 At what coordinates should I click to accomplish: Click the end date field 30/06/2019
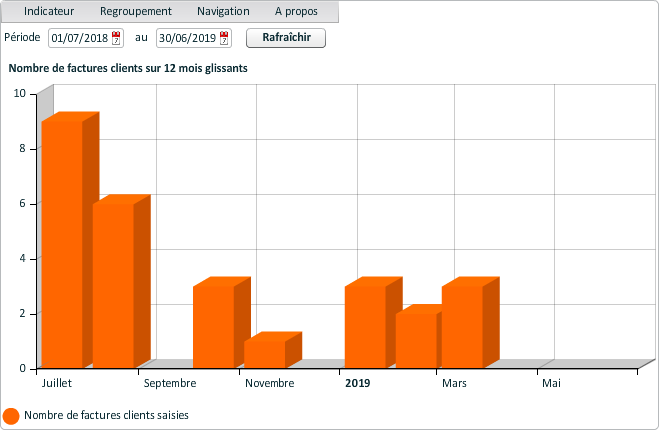(194, 38)
